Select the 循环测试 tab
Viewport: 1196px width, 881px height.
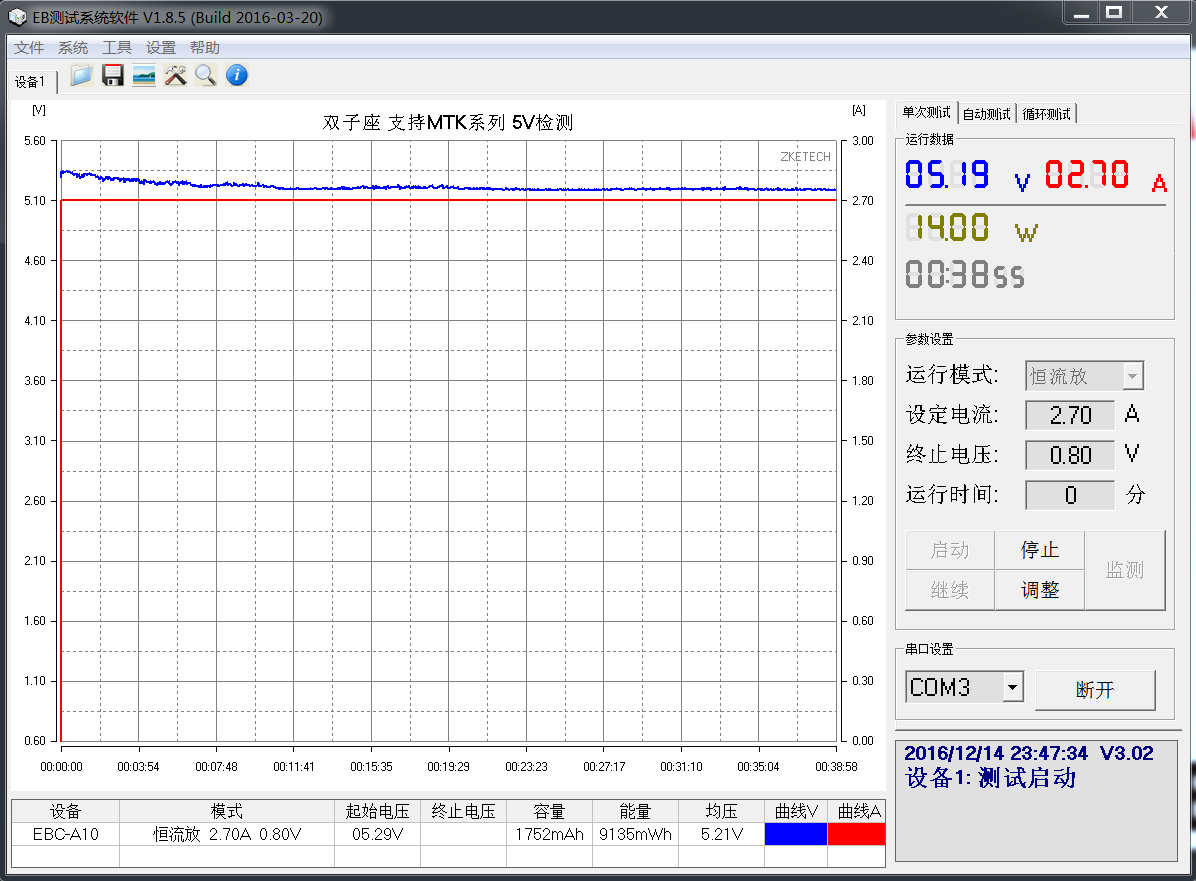(1047, 112)
